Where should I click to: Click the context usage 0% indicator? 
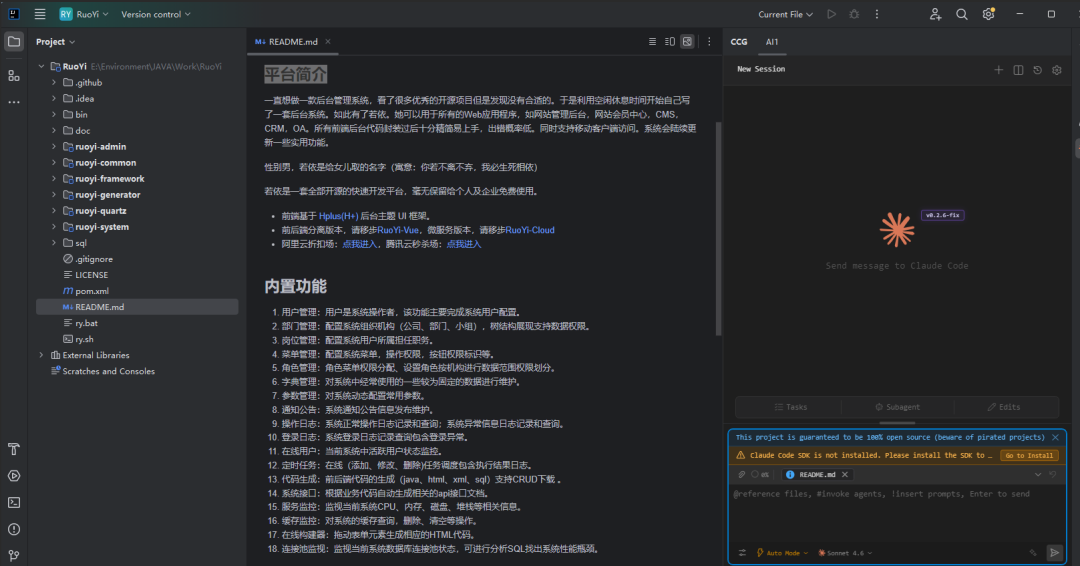point(760,474)
